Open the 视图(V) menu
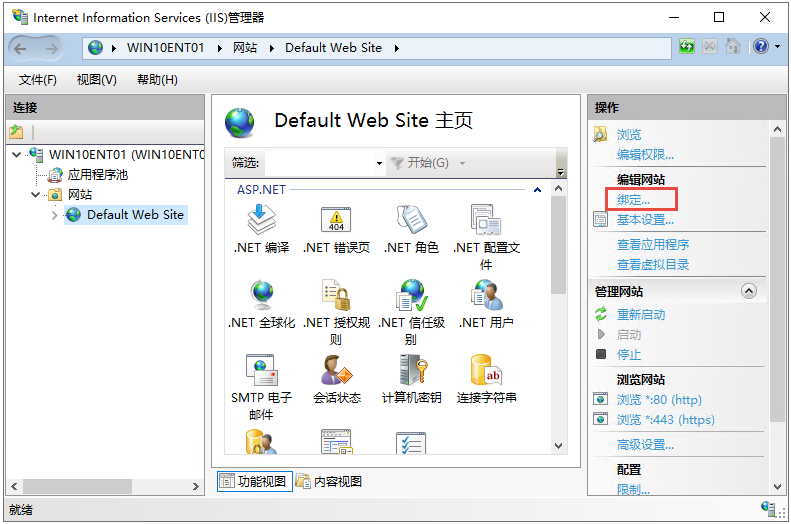Viewport: 791px width, 524px height. pos(96,80)
